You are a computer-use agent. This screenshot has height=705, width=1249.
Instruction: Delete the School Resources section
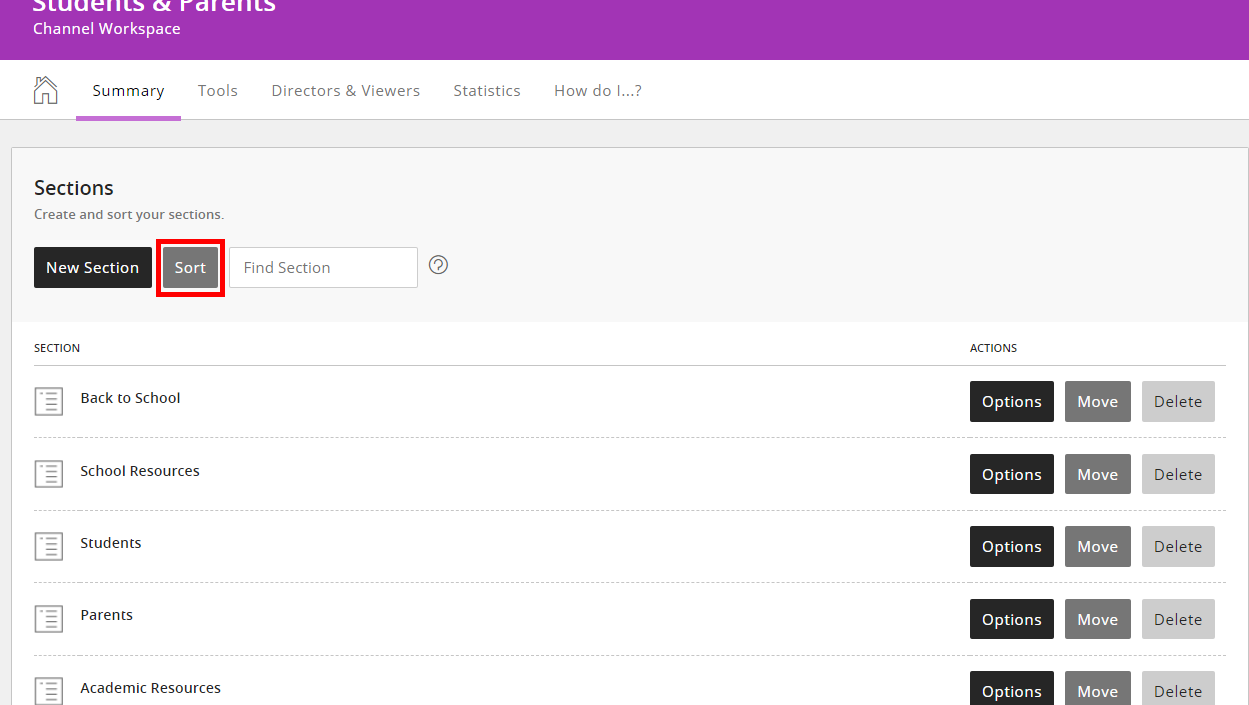1178,474
